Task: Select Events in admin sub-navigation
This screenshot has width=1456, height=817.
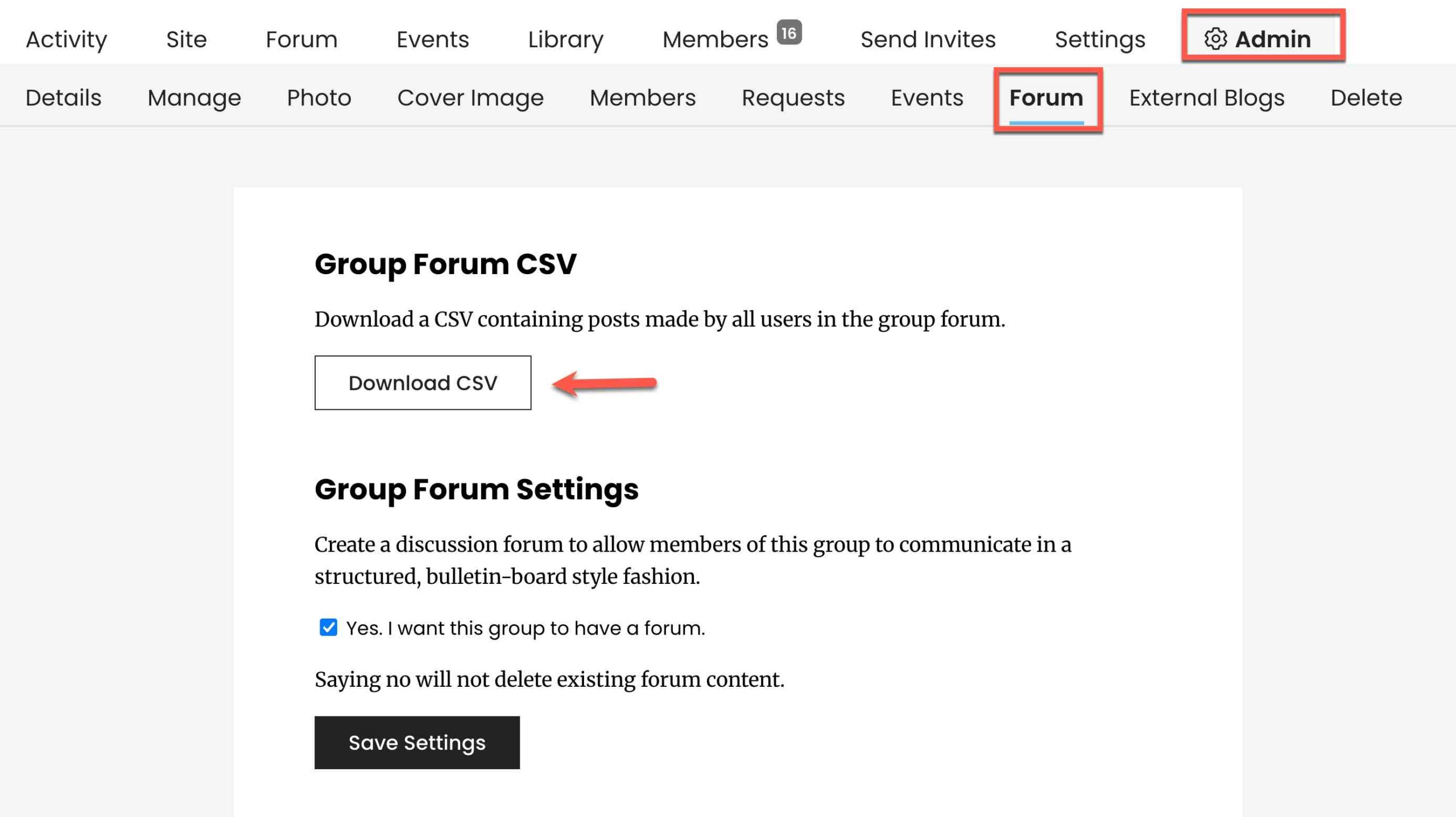Action: pos(927,97)
